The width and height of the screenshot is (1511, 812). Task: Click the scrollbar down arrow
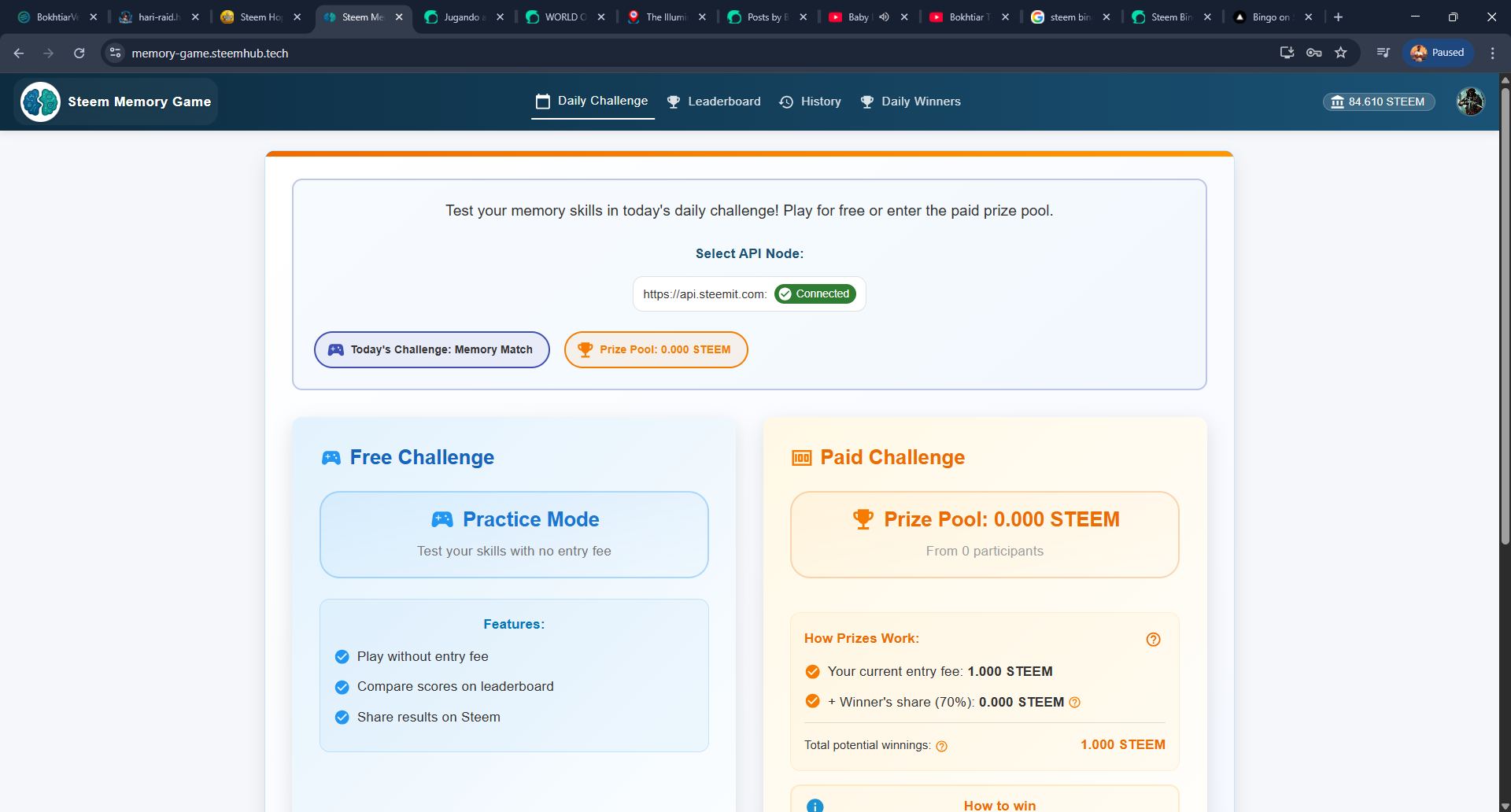[x=1505, y=806]
